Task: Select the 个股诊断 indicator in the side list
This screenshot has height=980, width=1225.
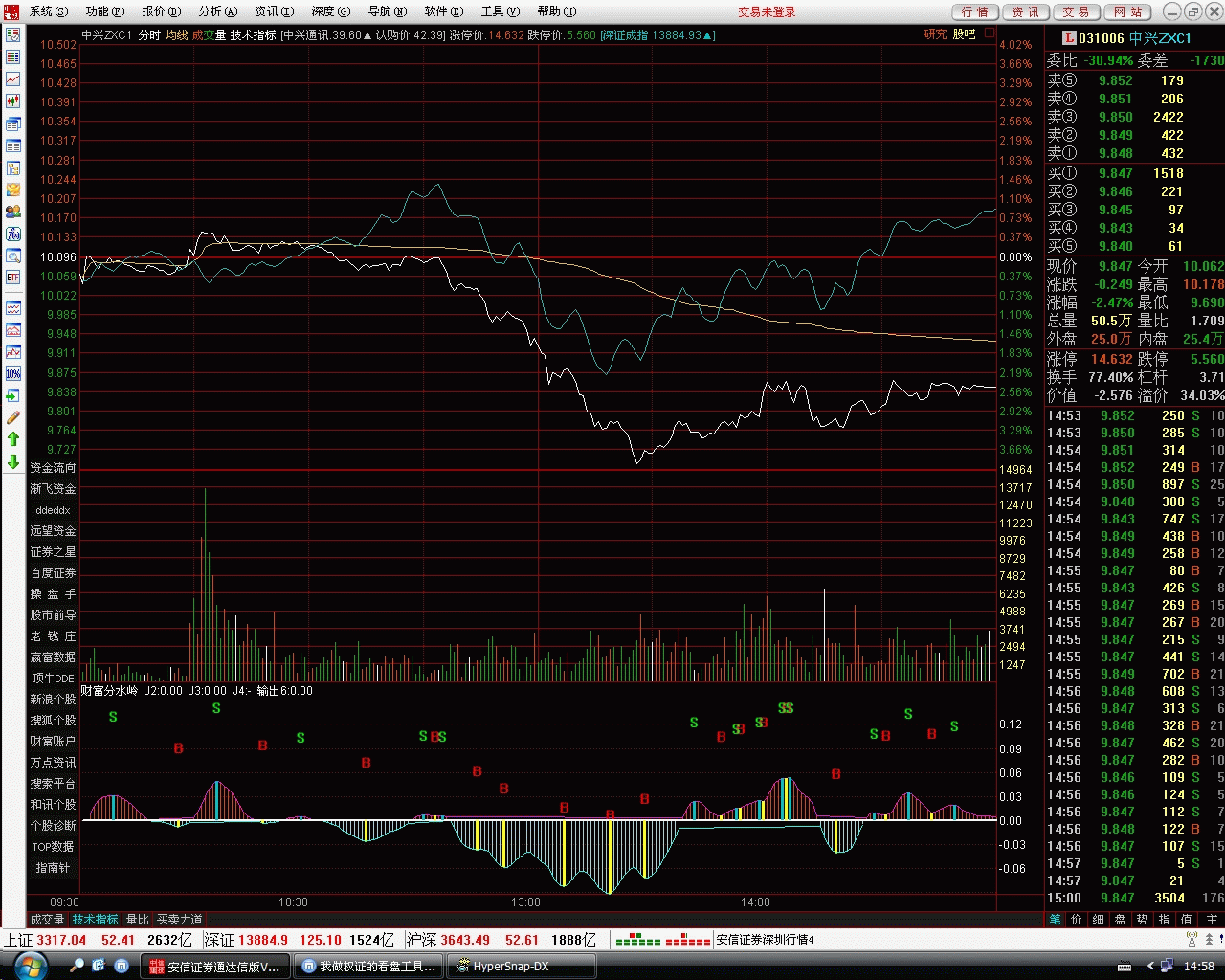Action: coord(53,826)
